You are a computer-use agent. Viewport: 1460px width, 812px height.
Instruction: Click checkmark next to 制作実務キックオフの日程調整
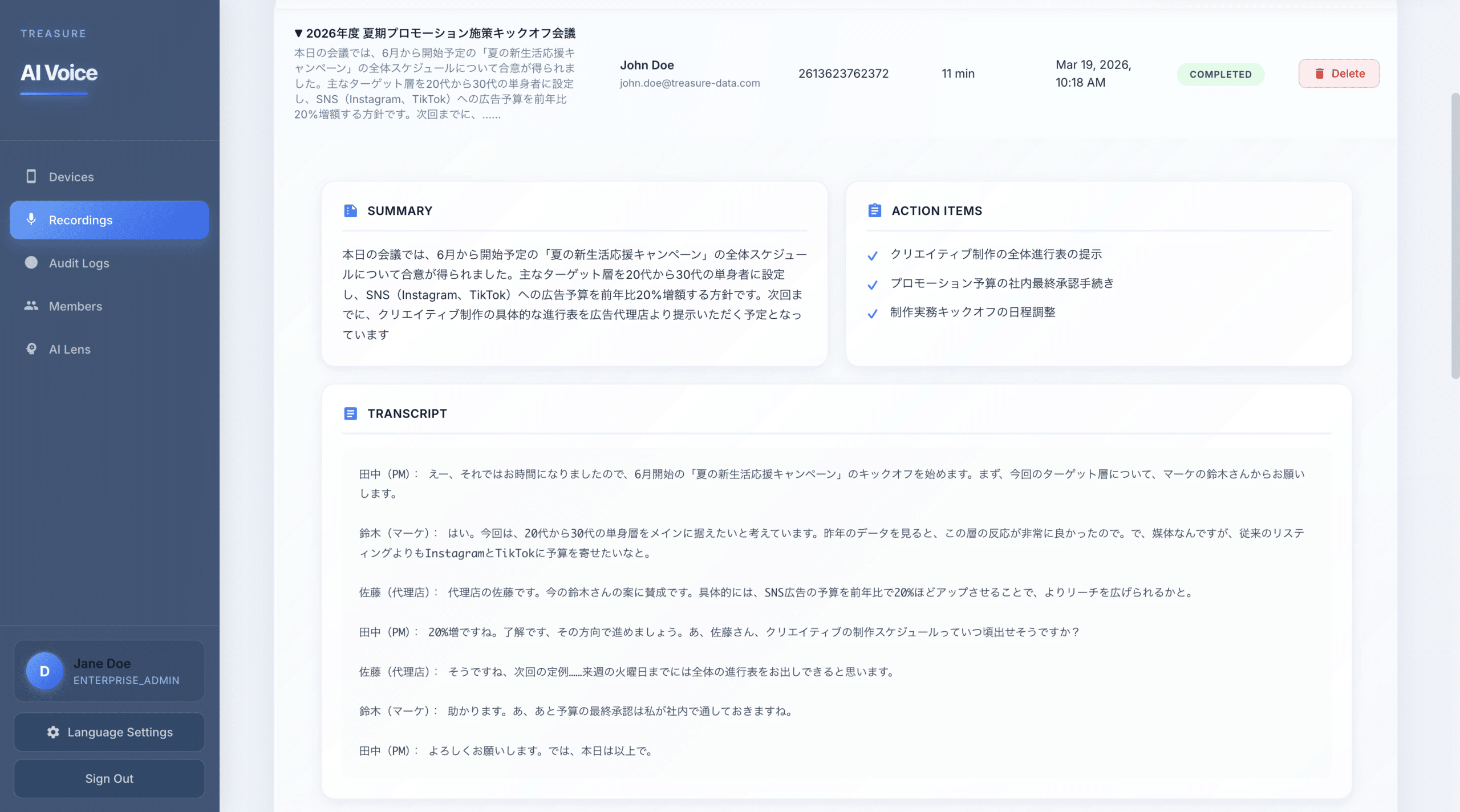[873, 314]
